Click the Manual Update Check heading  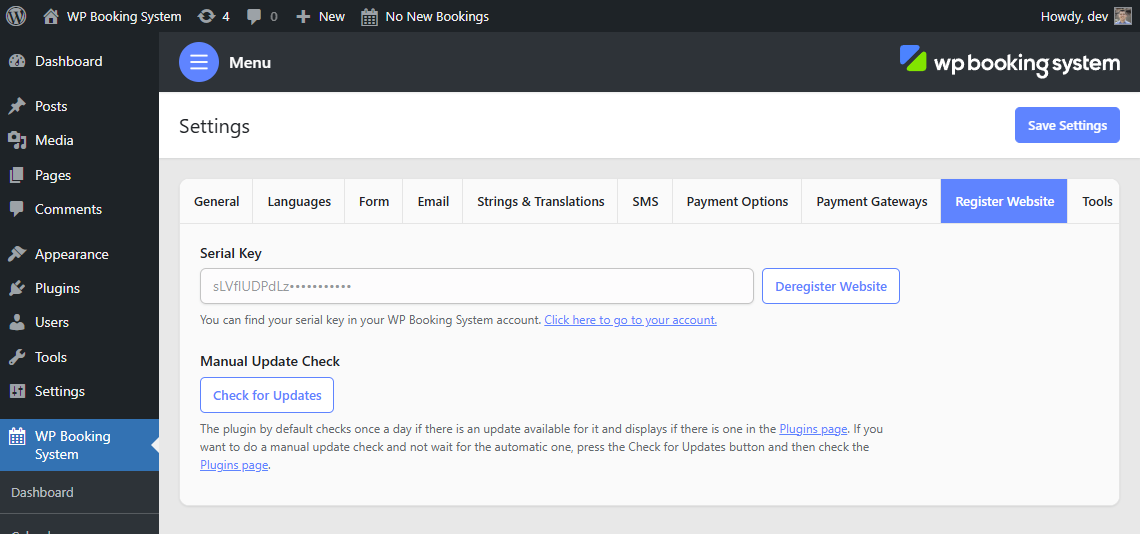[270, 361]
